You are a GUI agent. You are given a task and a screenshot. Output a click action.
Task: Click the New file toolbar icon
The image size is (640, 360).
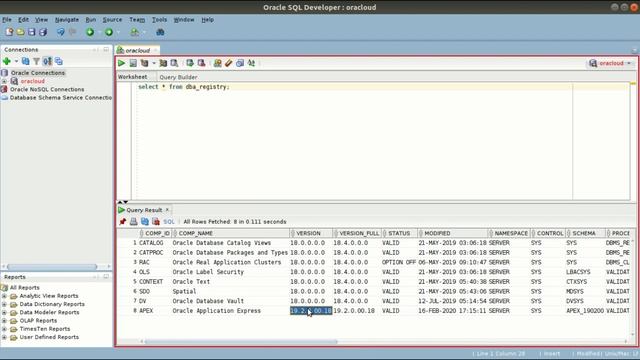pos(9,32)
